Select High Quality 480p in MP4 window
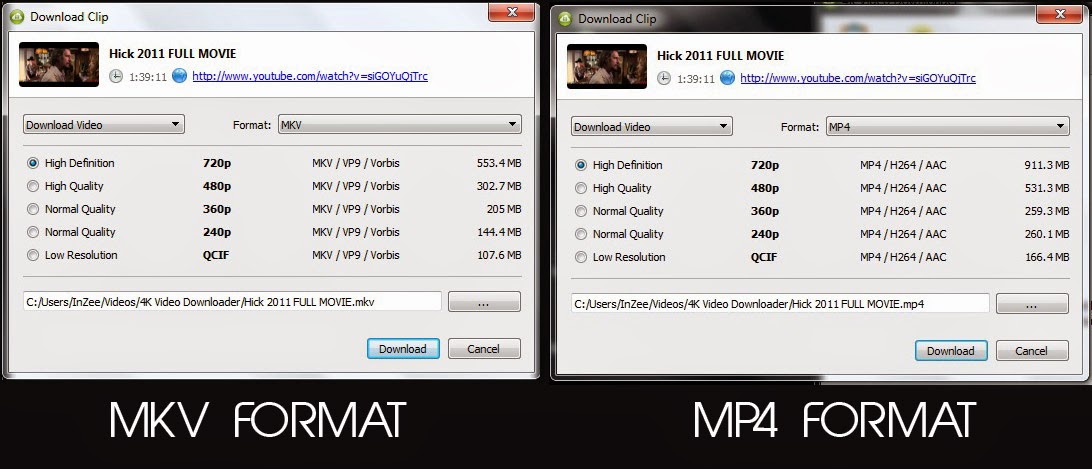This screenshot has width=1092, height=469. (x=581, y=188)
